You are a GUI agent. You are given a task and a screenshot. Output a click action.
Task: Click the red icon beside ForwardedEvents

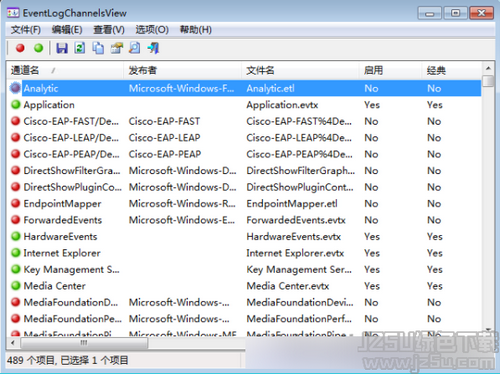[x=16, y=220]
